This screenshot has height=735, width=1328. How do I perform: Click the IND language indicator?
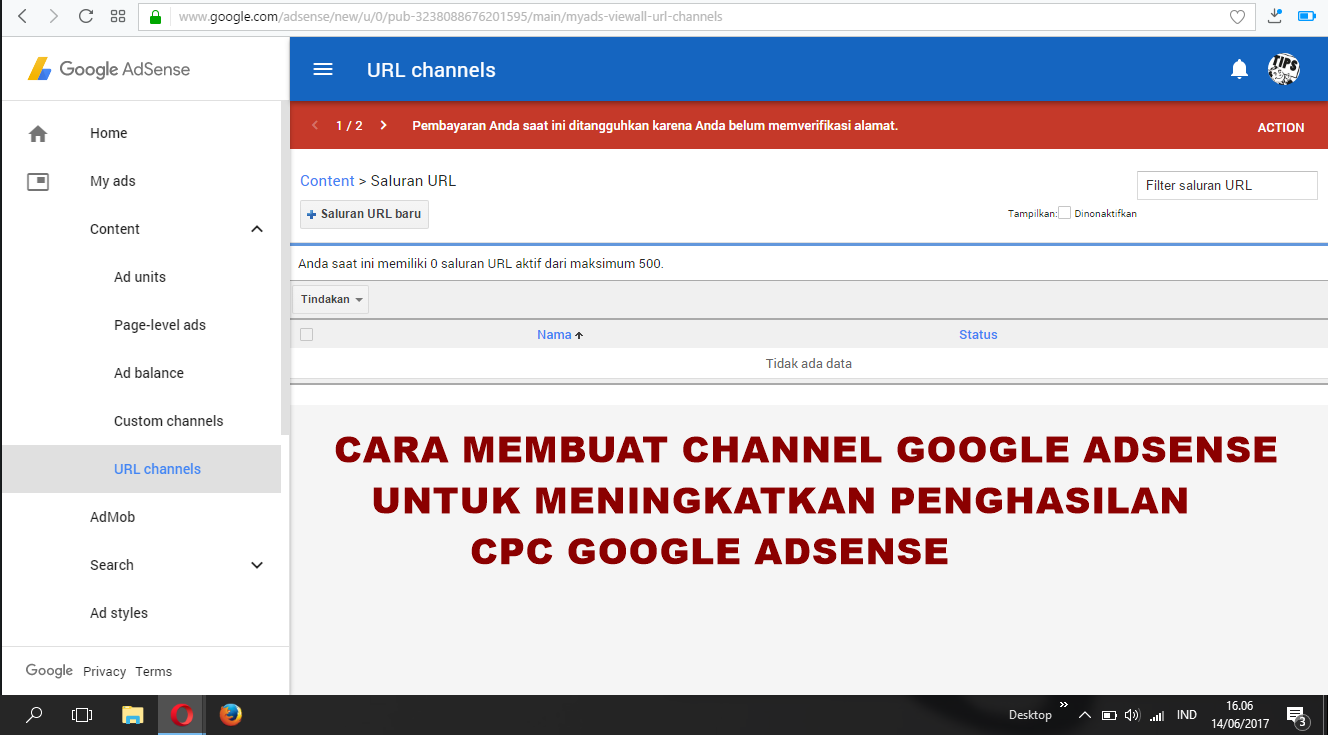pos(1187,715)
